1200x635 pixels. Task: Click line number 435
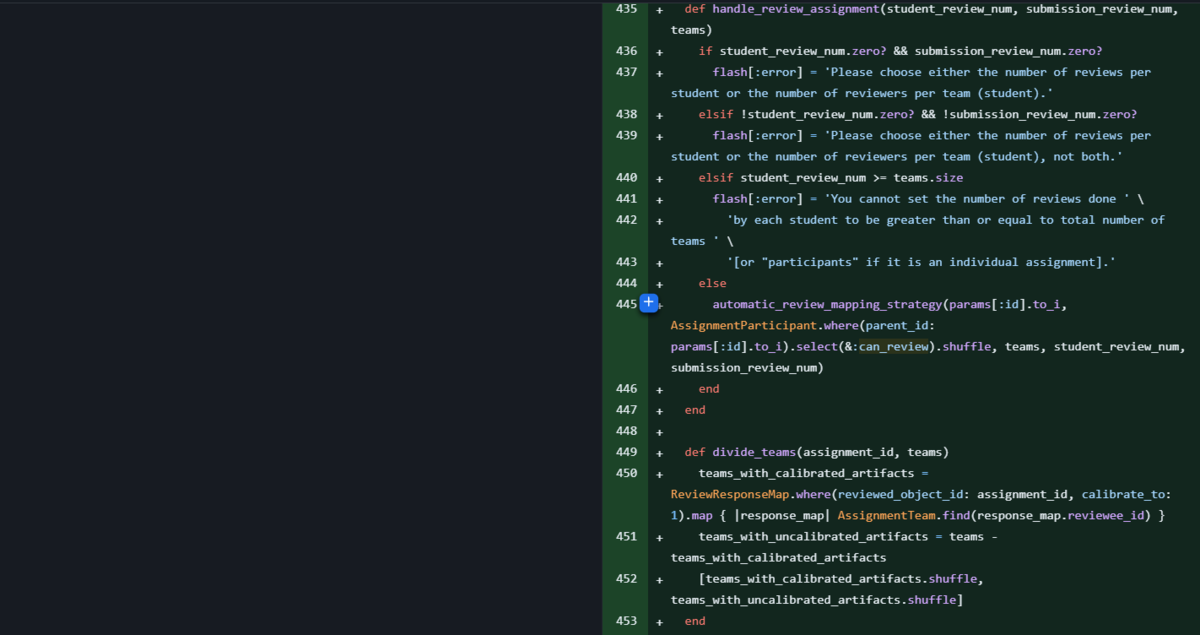pos(626,9)
